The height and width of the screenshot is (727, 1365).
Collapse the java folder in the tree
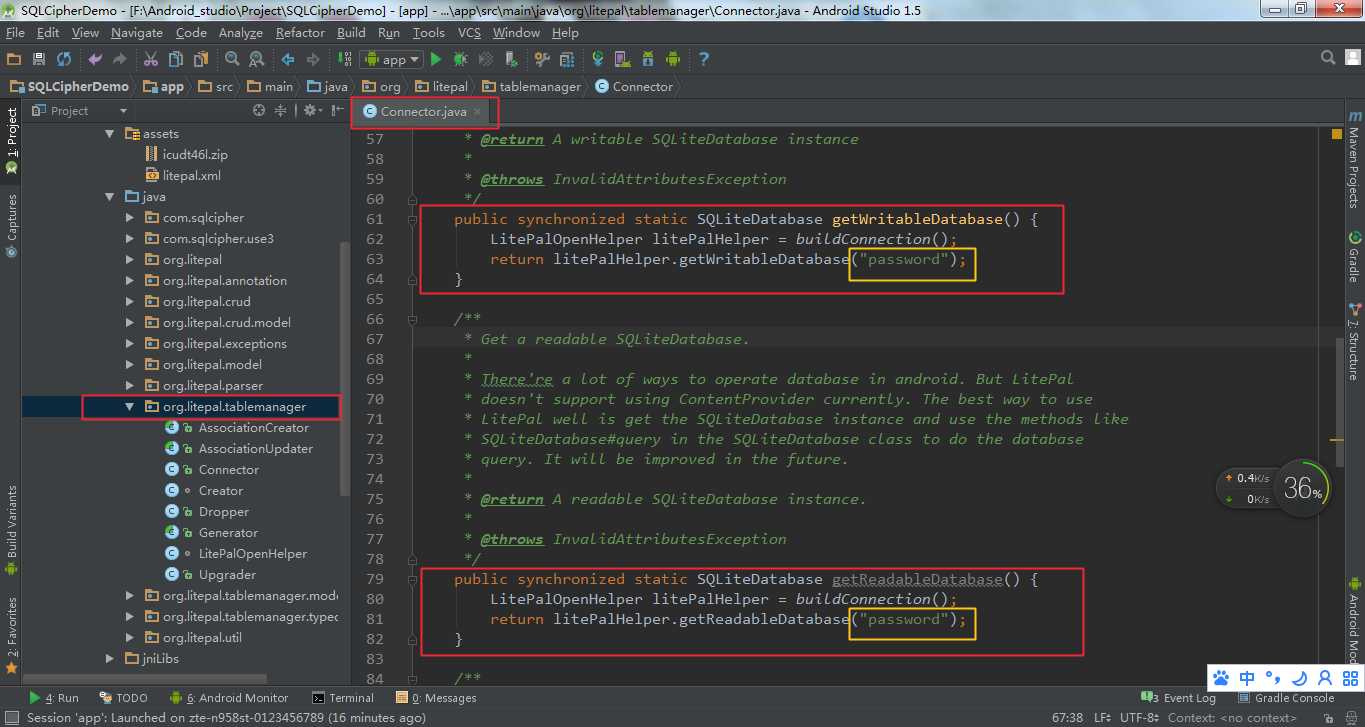coord(110,196)
